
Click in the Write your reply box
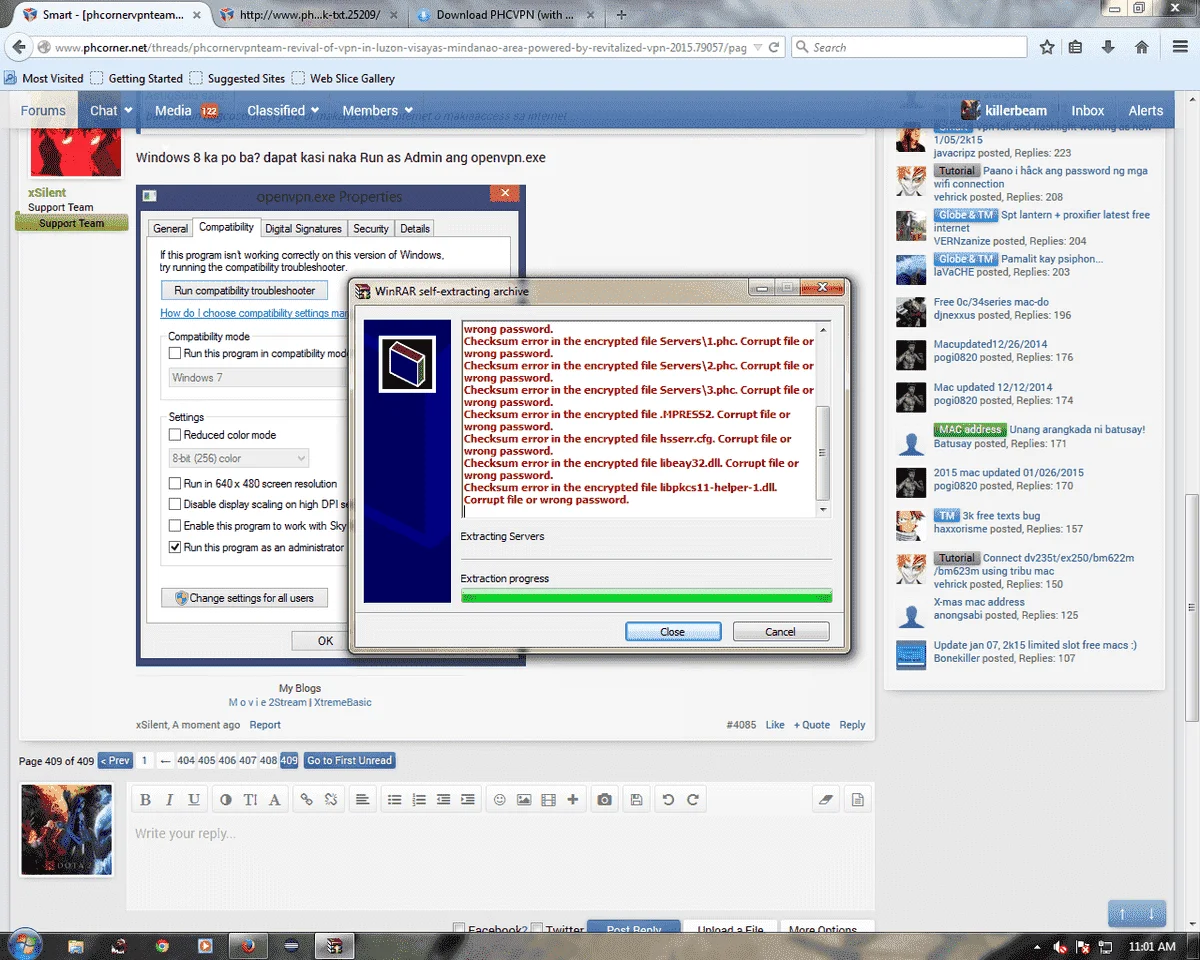point(503,860)
